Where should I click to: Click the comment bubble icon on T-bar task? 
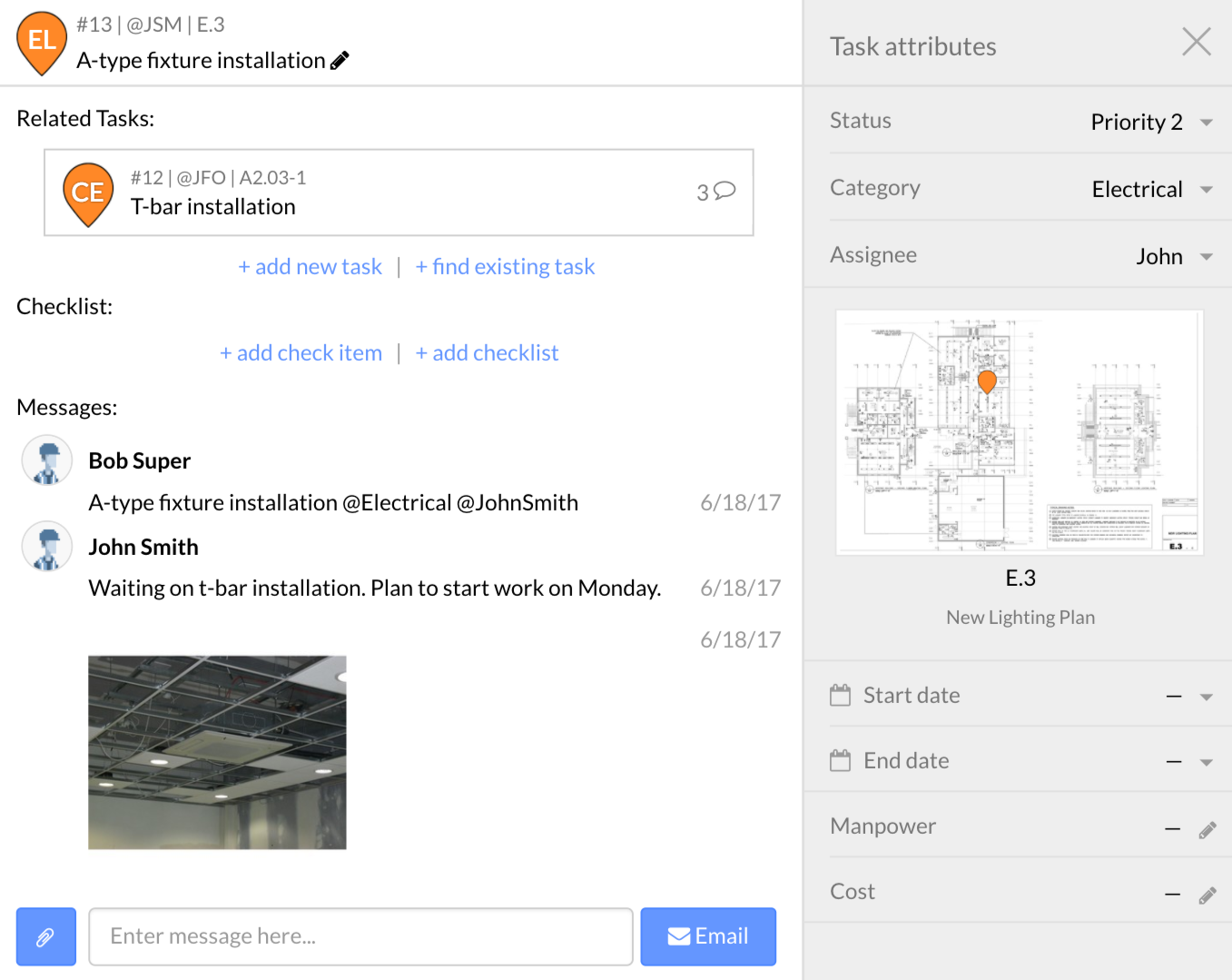point(724,191)
